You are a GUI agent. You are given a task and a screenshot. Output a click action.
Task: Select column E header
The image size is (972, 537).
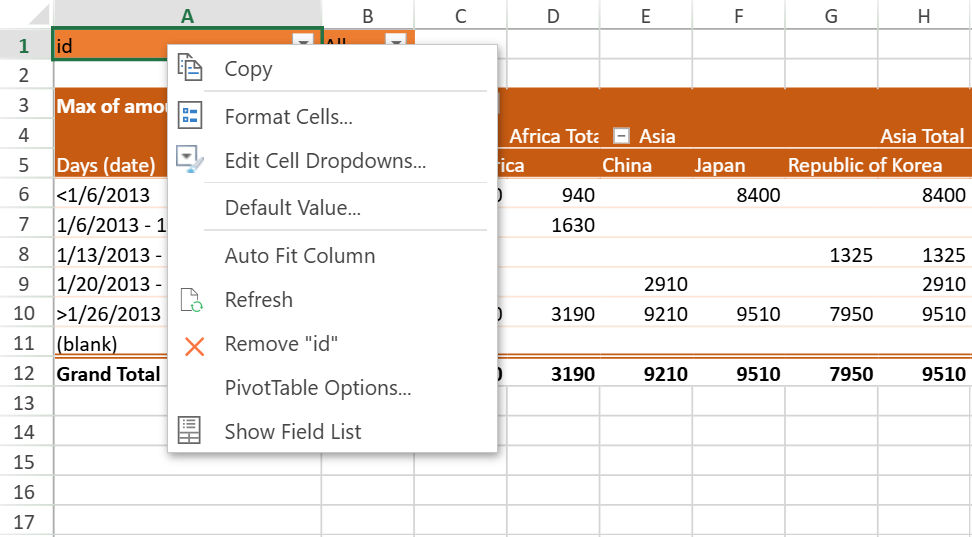645,15
